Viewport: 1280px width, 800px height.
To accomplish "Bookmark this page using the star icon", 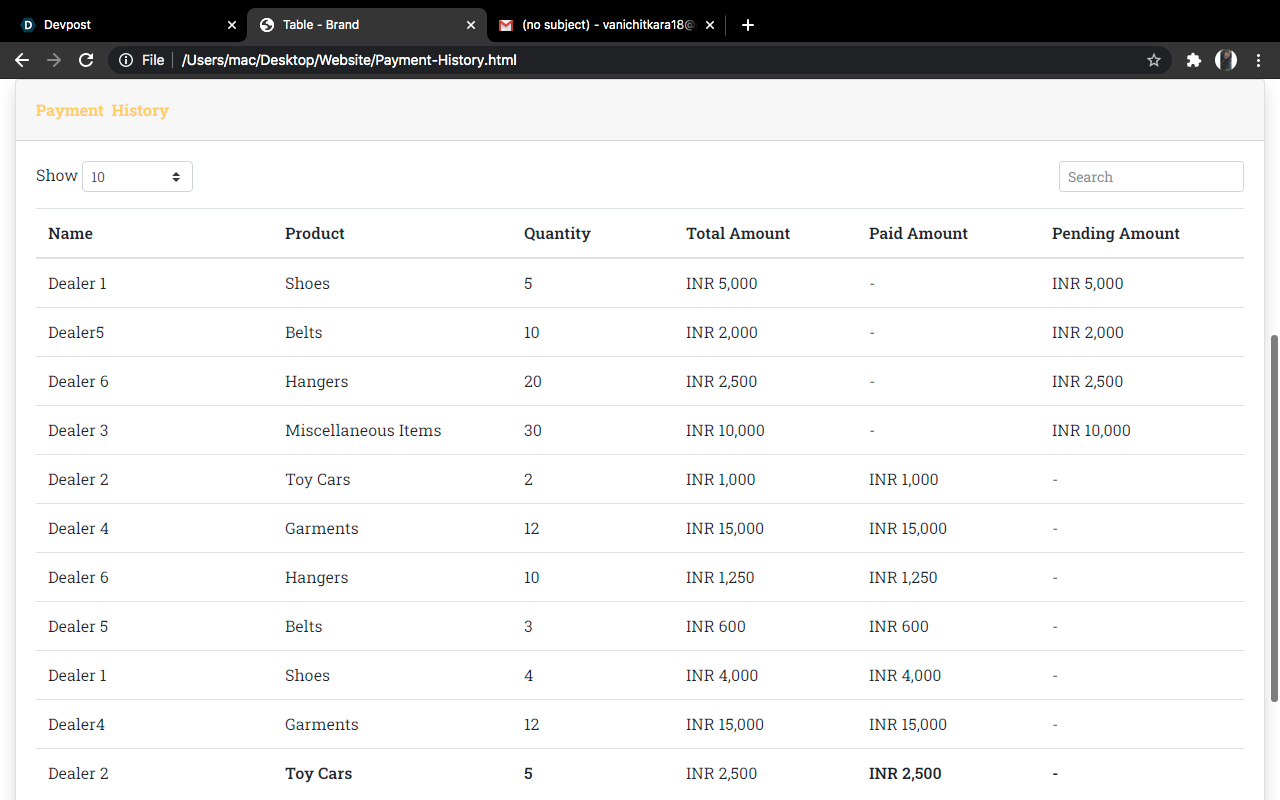I will point(1154,60).
